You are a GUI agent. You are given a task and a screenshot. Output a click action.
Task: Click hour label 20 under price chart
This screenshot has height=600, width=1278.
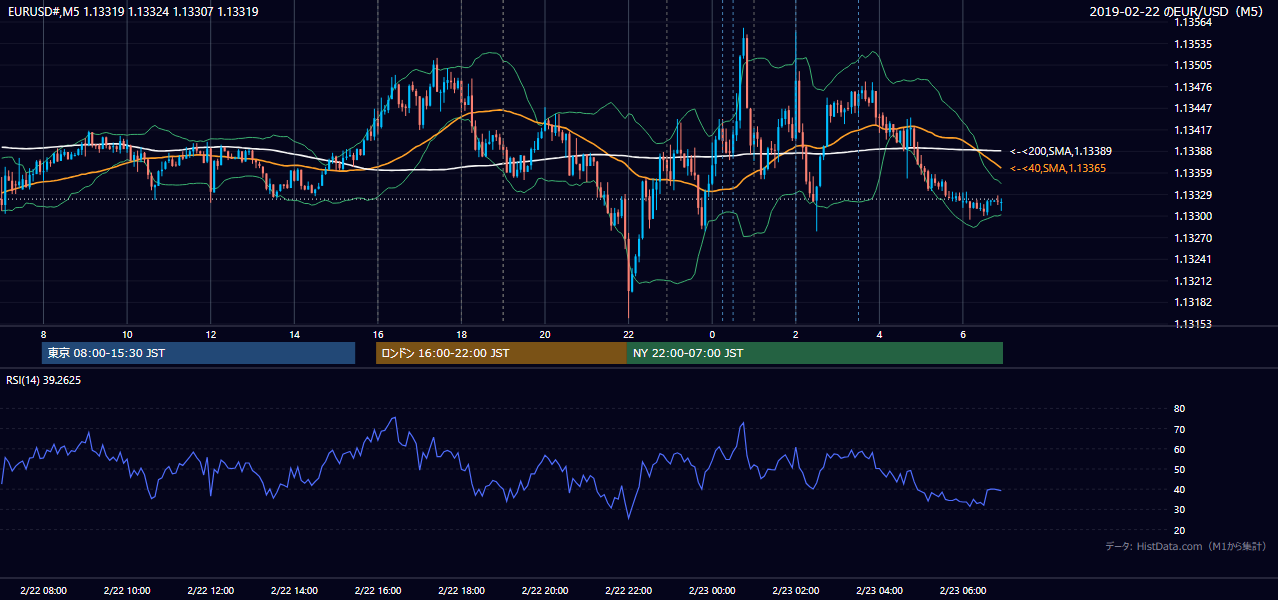[545, 334]
